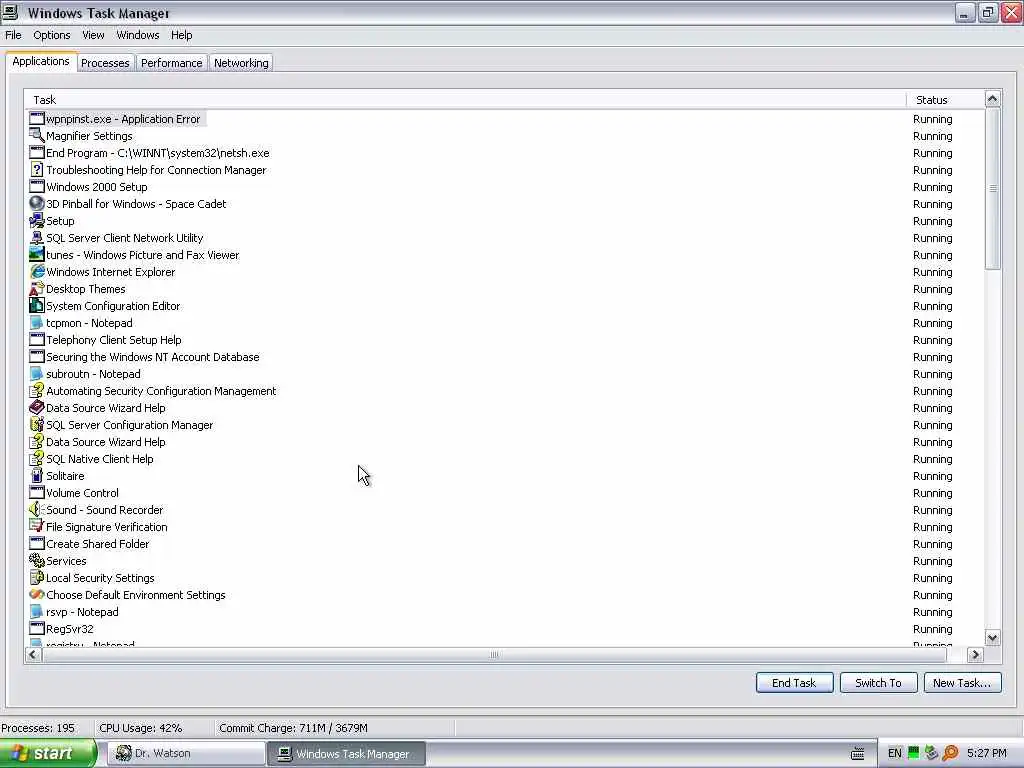Click the File Signature Verification icon
Screen dimensions: 1024x768
(37, 526)
